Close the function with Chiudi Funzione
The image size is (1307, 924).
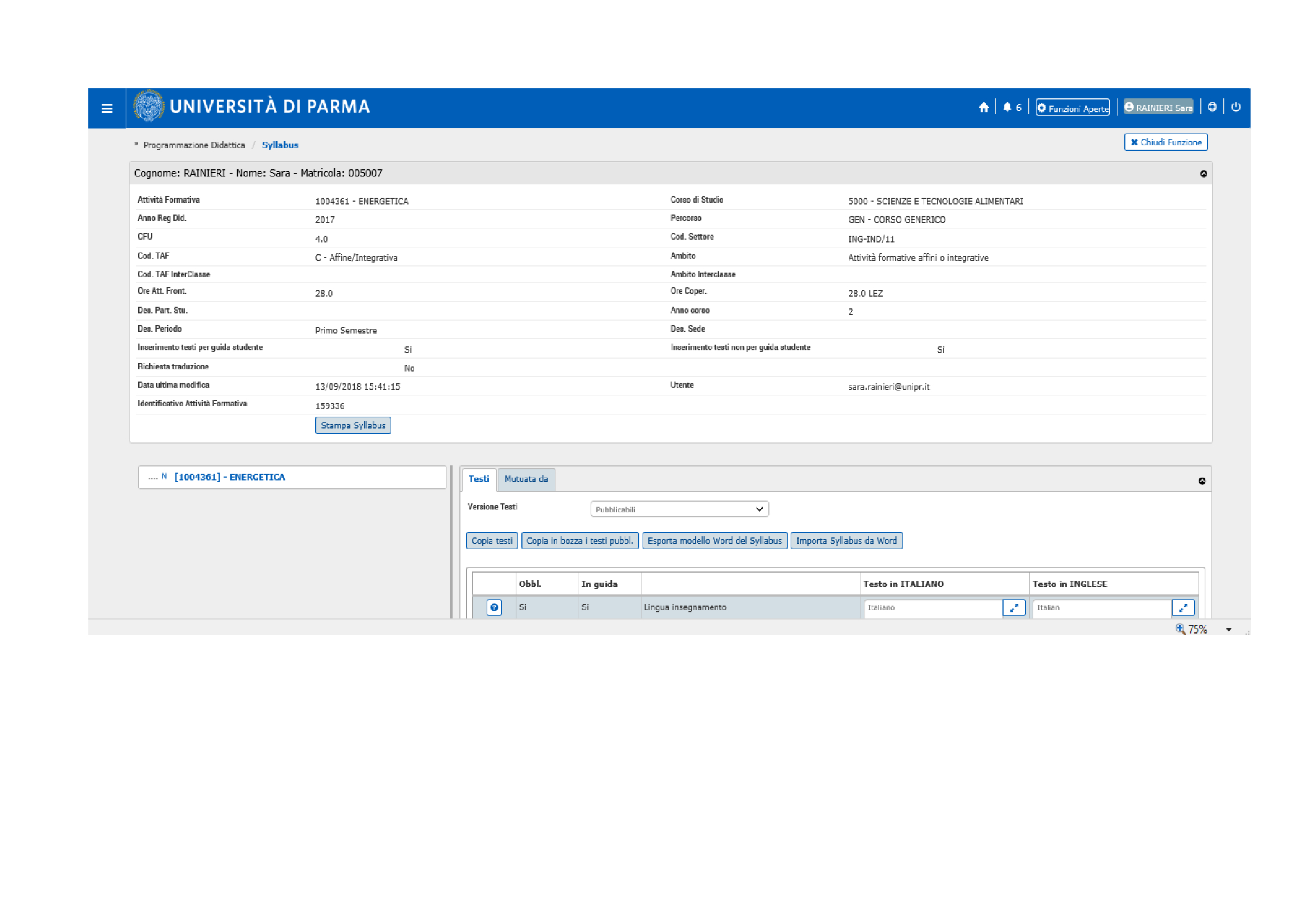(1166, 142)
